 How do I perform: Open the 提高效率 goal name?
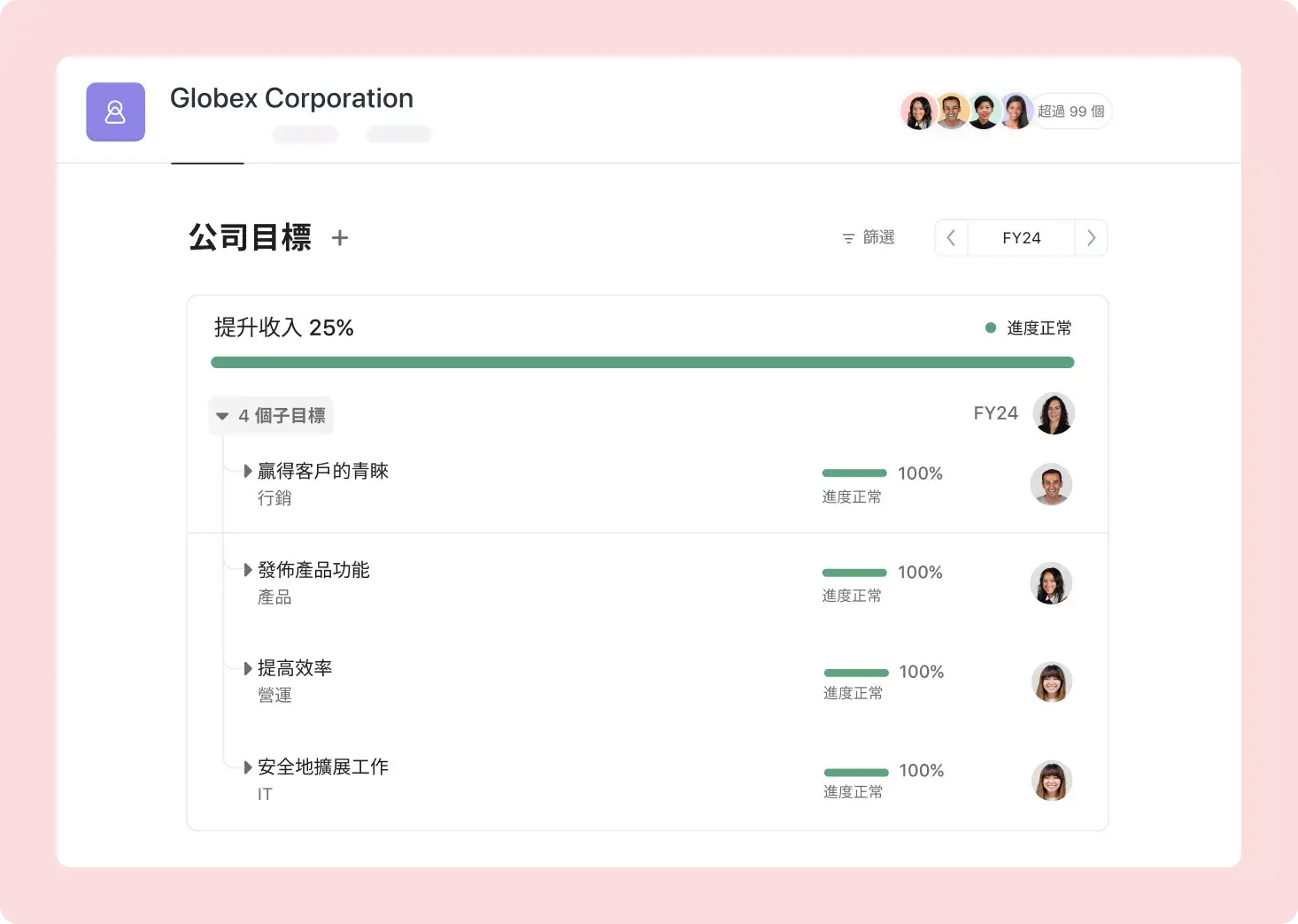coord(295,668)
